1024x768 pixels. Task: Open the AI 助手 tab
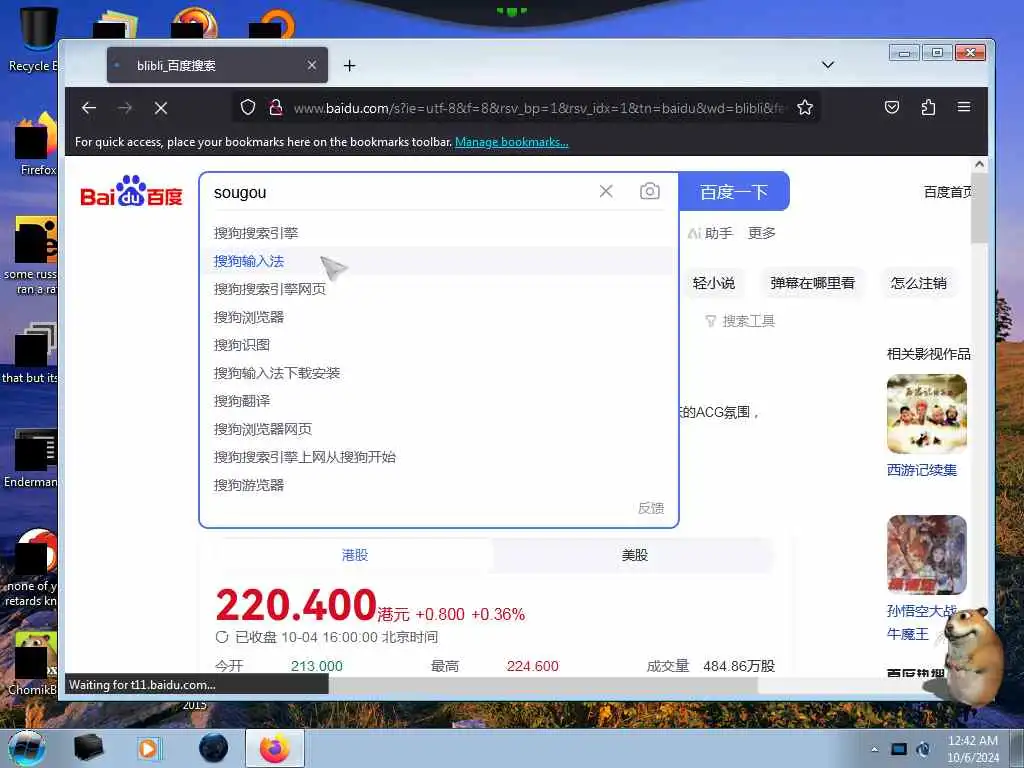click(710, 233)
